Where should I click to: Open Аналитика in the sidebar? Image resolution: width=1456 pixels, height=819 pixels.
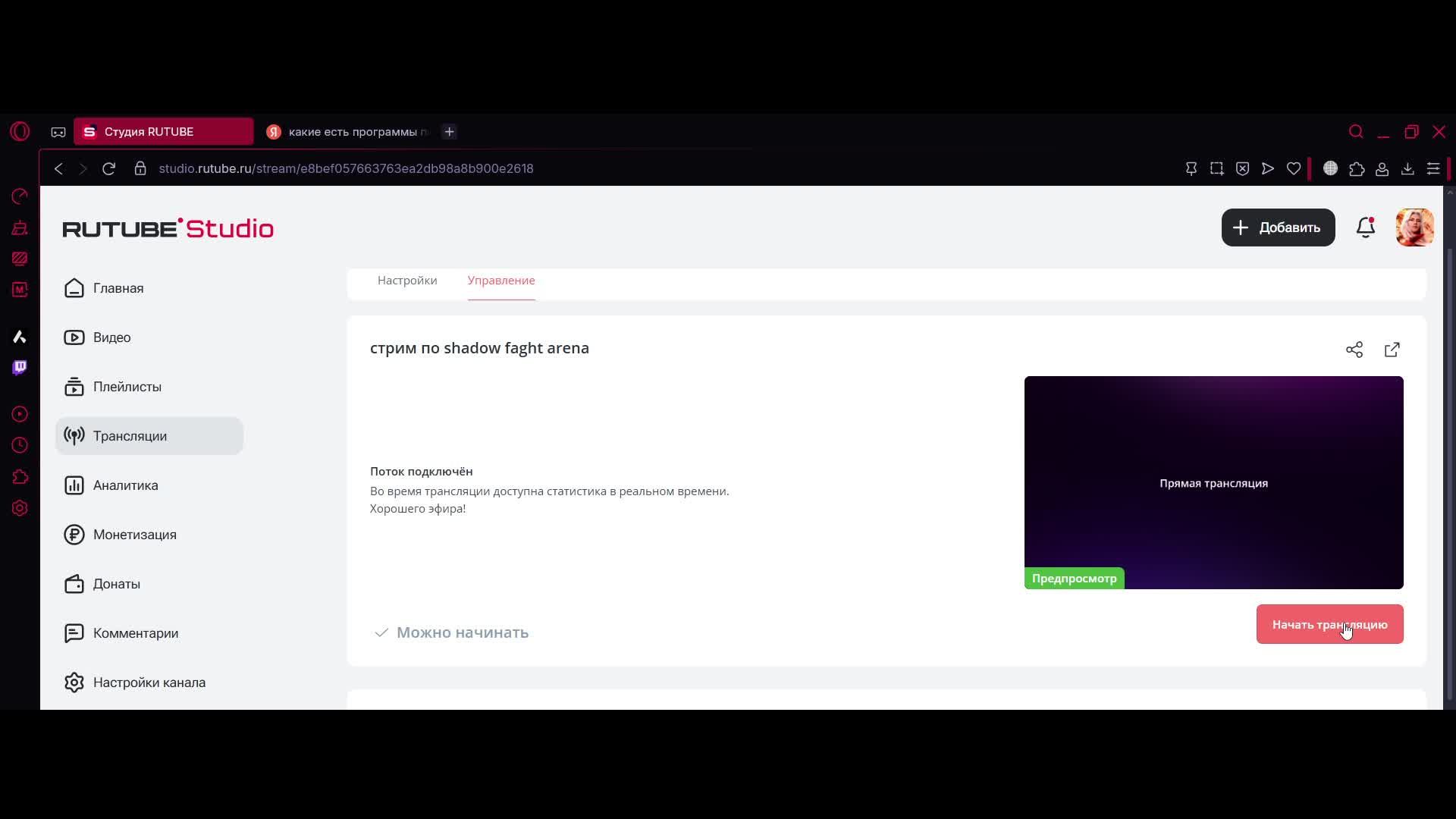coord(125,485)
